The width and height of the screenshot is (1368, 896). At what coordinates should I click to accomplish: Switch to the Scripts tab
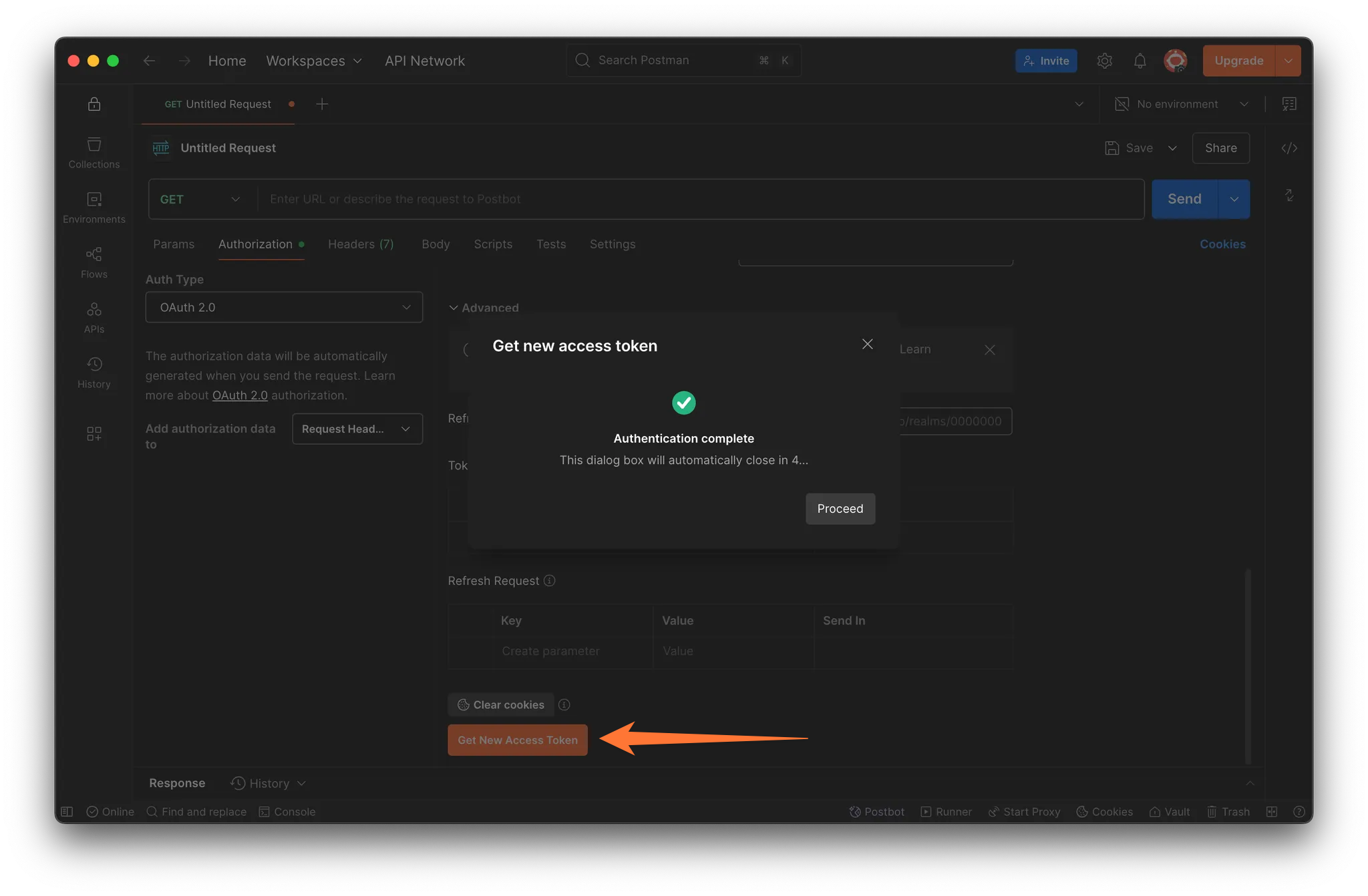click(493, 244)
